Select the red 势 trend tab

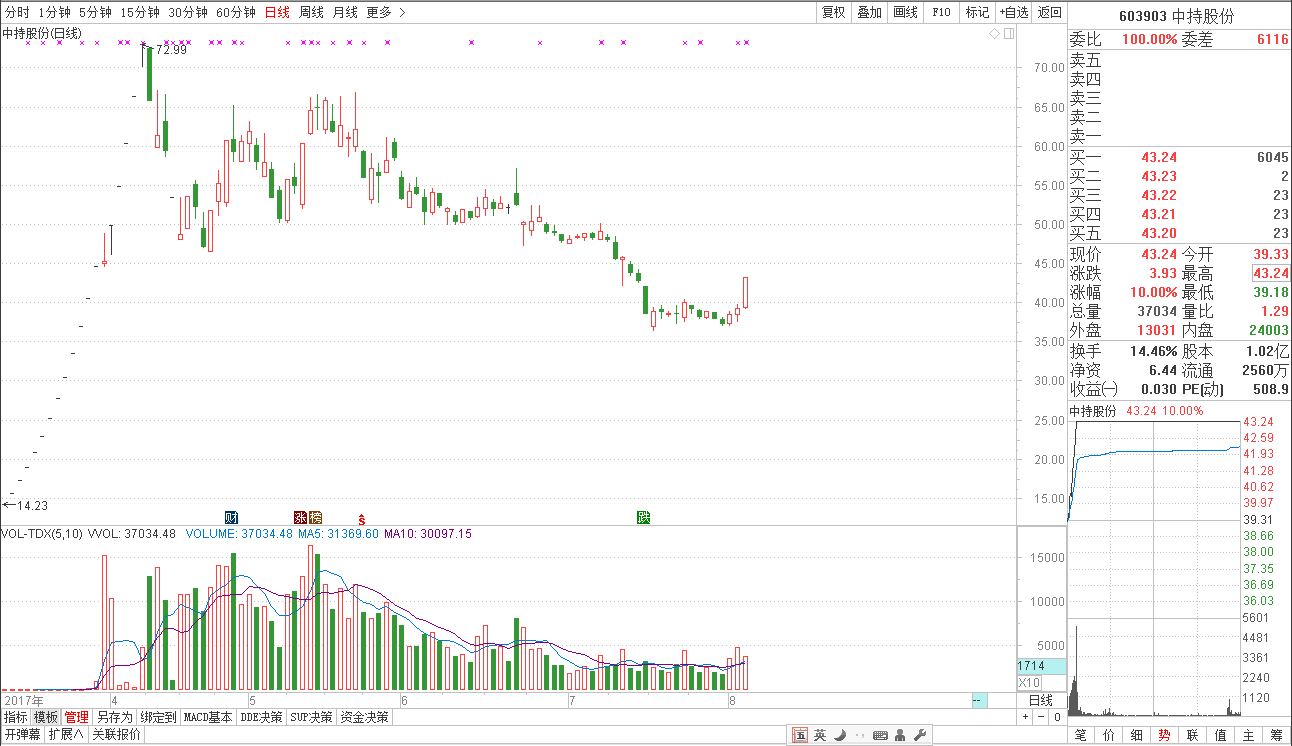[1165, 735]
